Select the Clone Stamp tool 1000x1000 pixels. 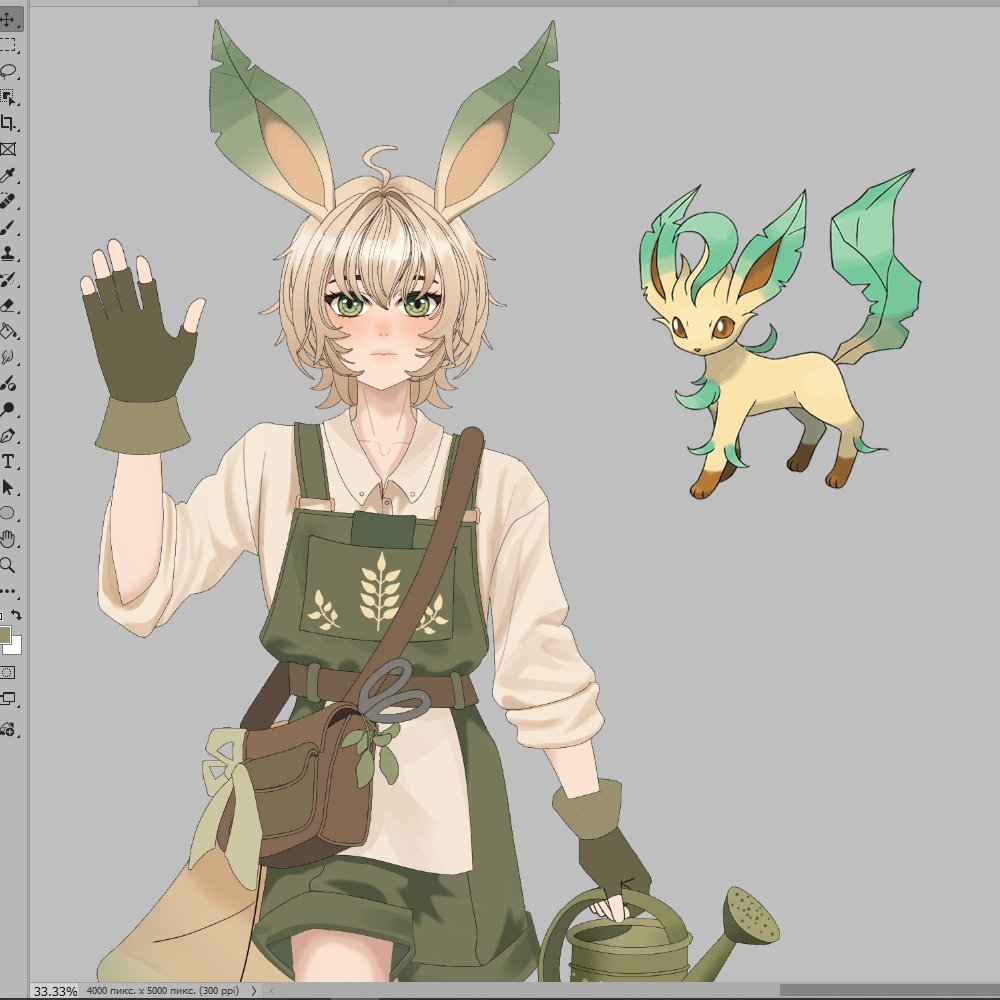pos(8,254)
